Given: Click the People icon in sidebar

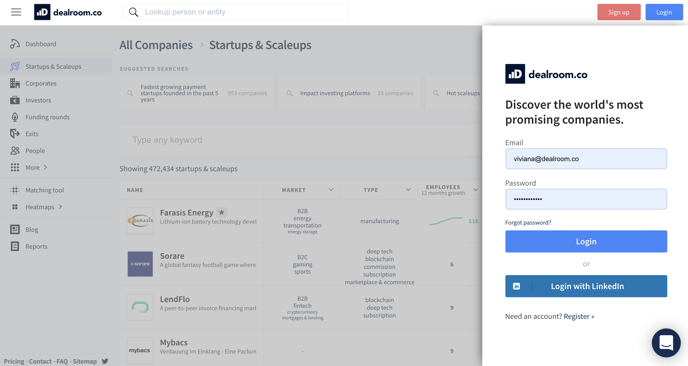Looking at the screenshot, I should coord(15,151).
